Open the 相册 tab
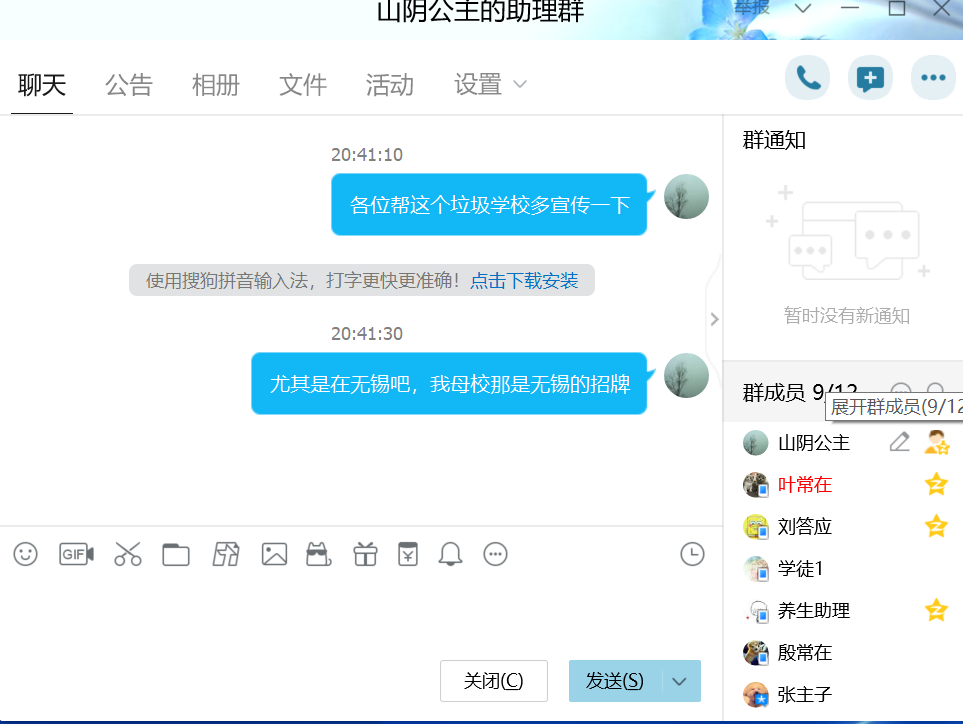Screen dimensions: 963x724 tap(216, 85)
